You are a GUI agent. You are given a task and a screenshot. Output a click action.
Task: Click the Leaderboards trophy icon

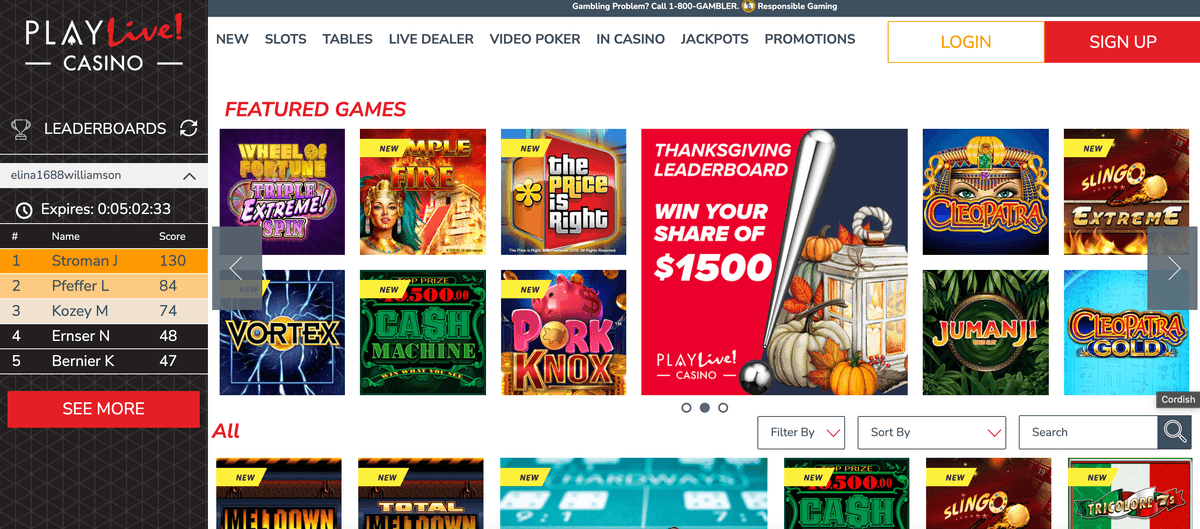coord(20,129)
